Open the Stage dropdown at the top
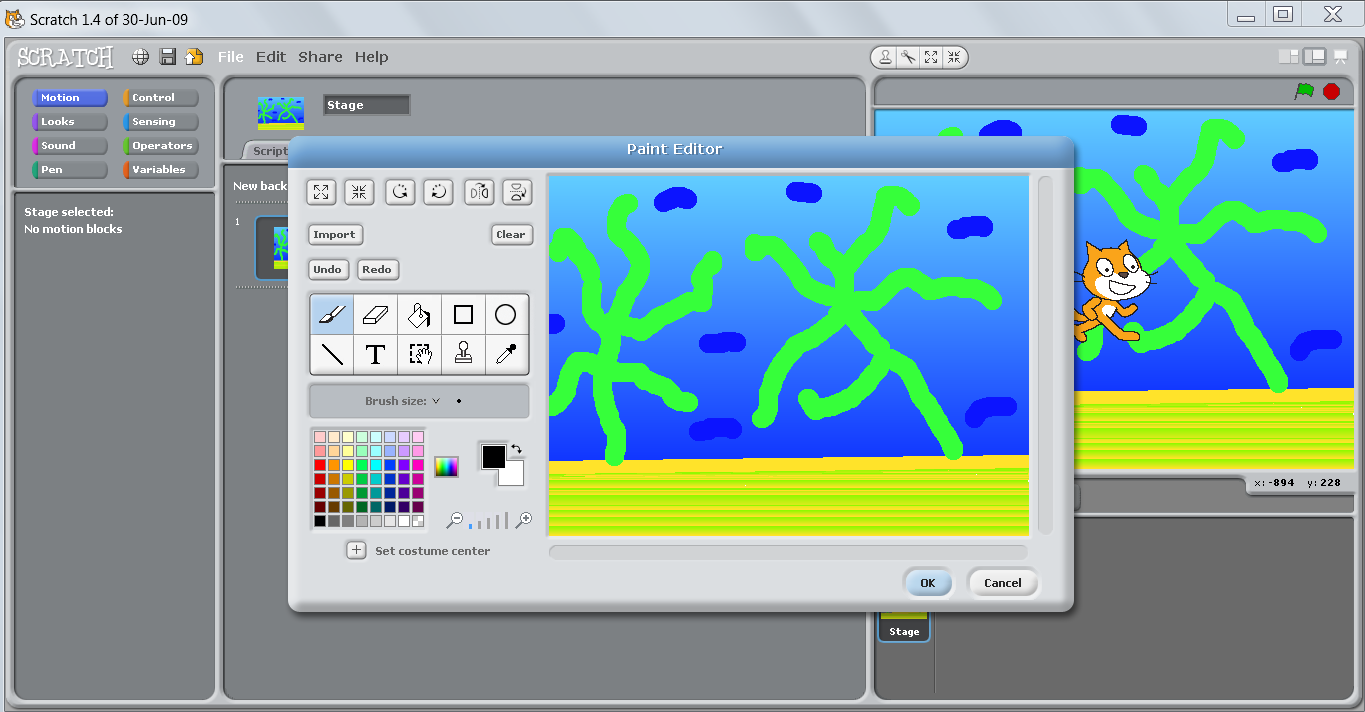This screenshot has width=1365, height=712. click(365, 104)
